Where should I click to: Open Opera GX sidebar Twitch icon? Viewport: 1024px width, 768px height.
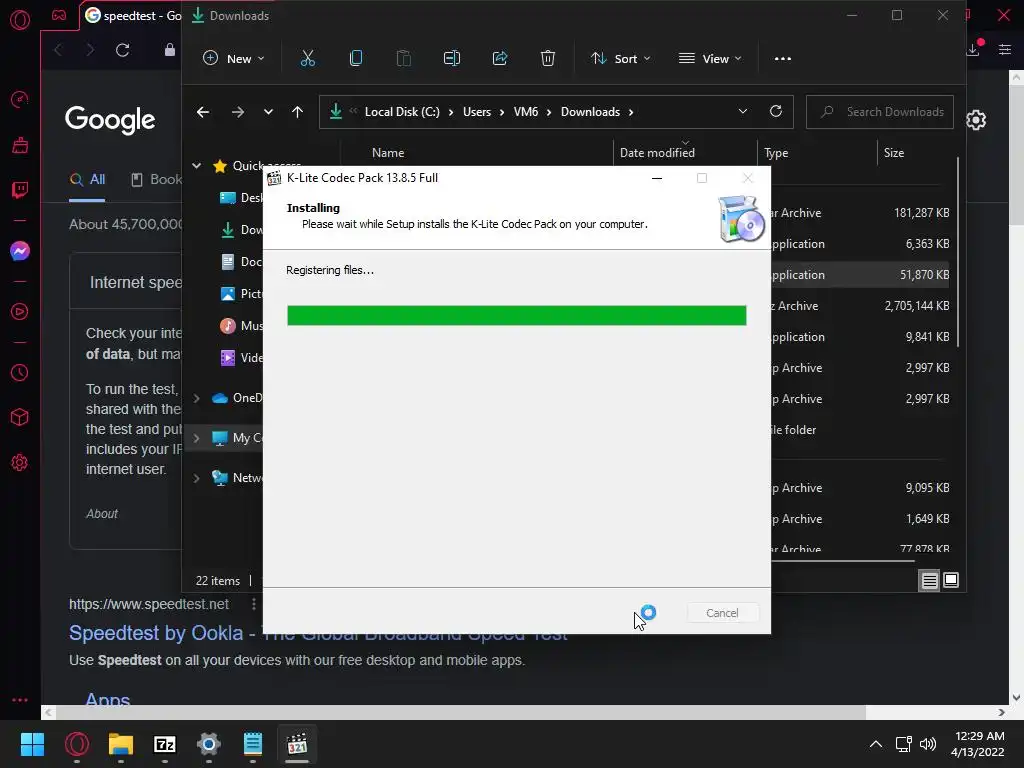[x=20, y=190]
